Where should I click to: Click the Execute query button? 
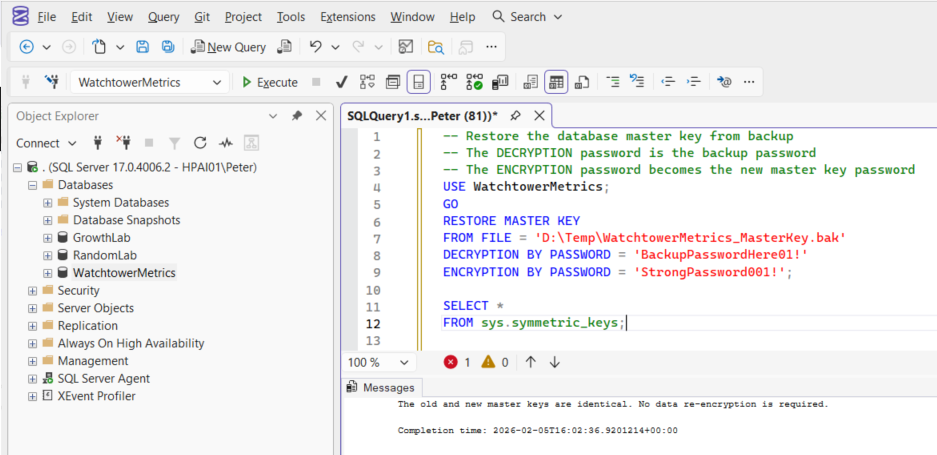(269, 82)
